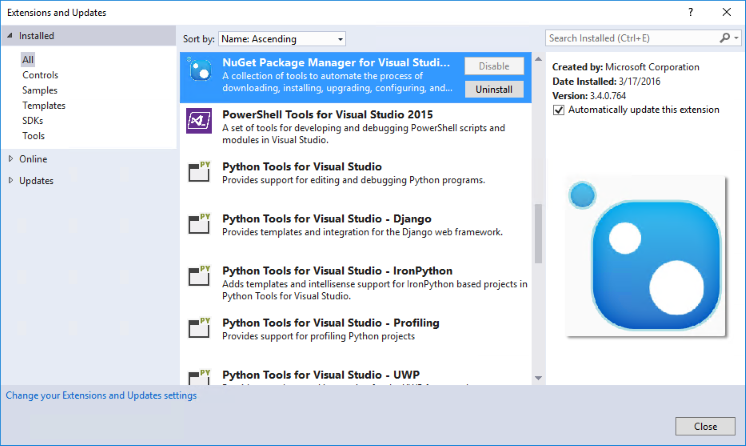
Task: Select PowerShell Tools for Visual Studio 2015 title
Action: point(327,115)
